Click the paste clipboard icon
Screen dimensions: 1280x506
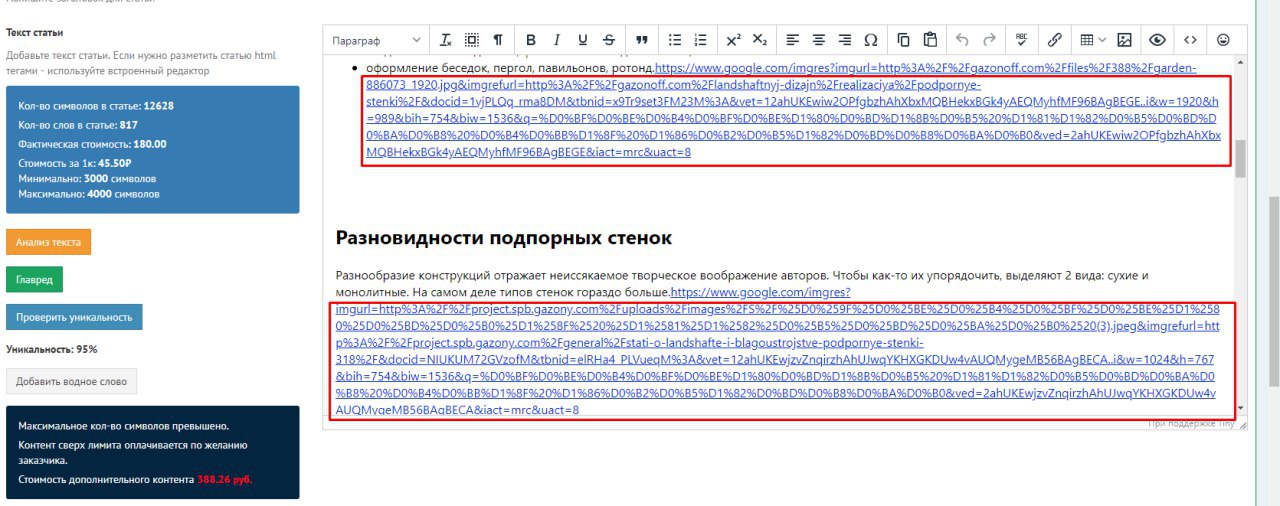930,40
